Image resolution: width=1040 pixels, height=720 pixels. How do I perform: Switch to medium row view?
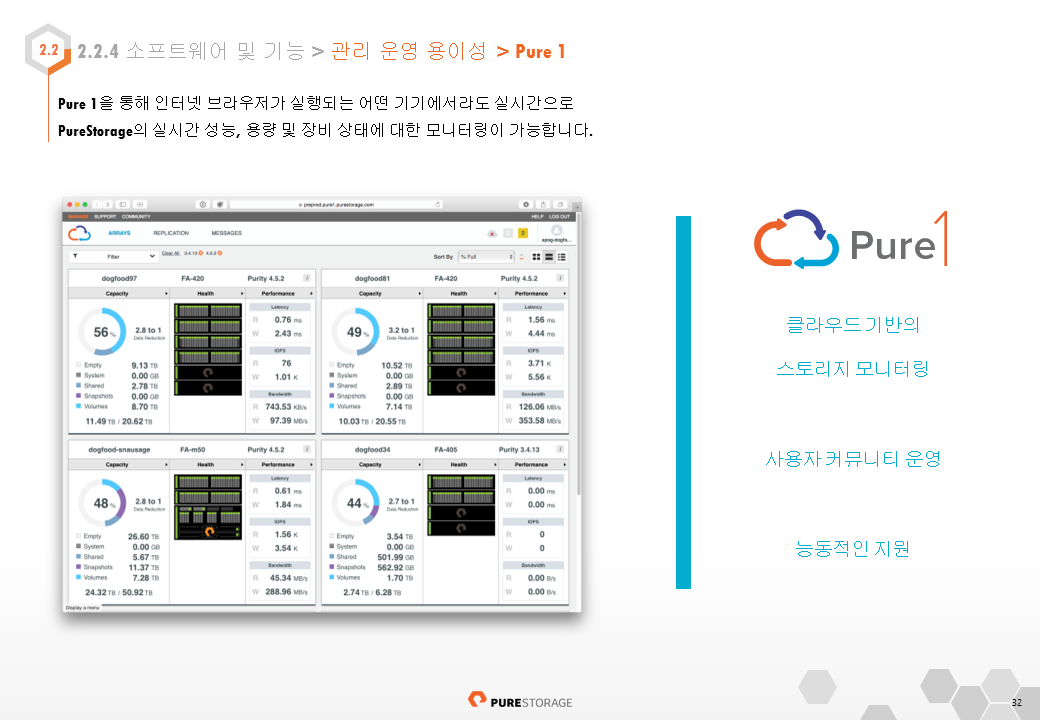pyautogui.click(x=549, y=257)
